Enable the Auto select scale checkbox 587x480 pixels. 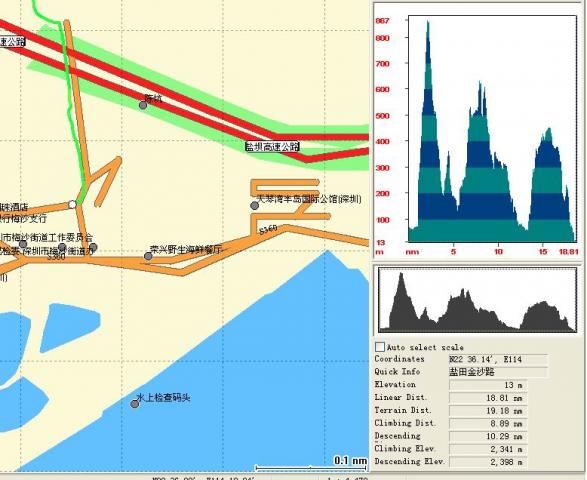[x=380, y=347]
